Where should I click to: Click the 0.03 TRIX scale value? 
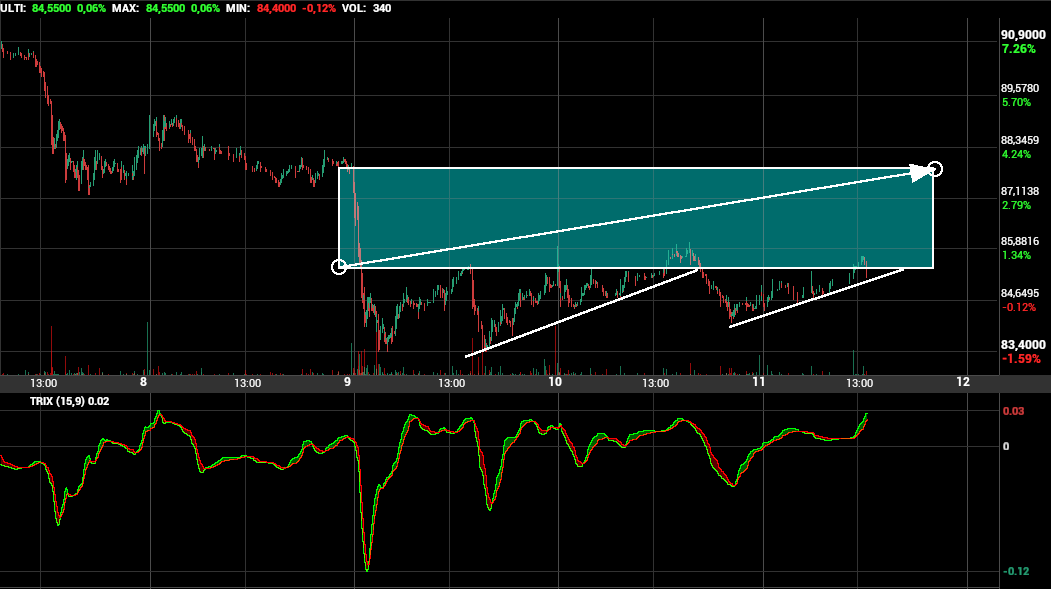[1013, 411]
